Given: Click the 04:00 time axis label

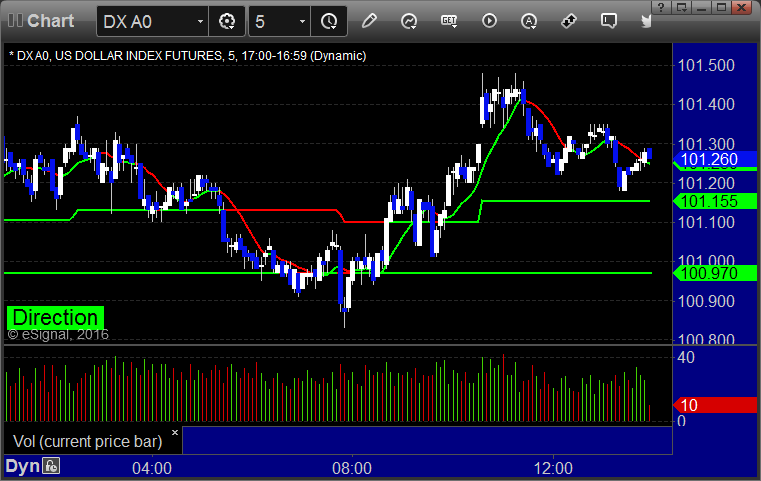Looking at the screenshot, I should pyautogui.click(x=152, y=468).
